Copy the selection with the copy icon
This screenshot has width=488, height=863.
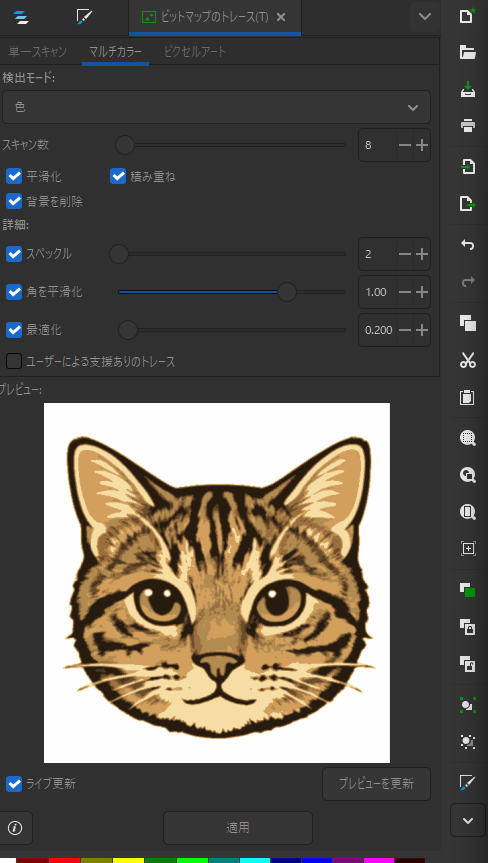click(467, 323)
